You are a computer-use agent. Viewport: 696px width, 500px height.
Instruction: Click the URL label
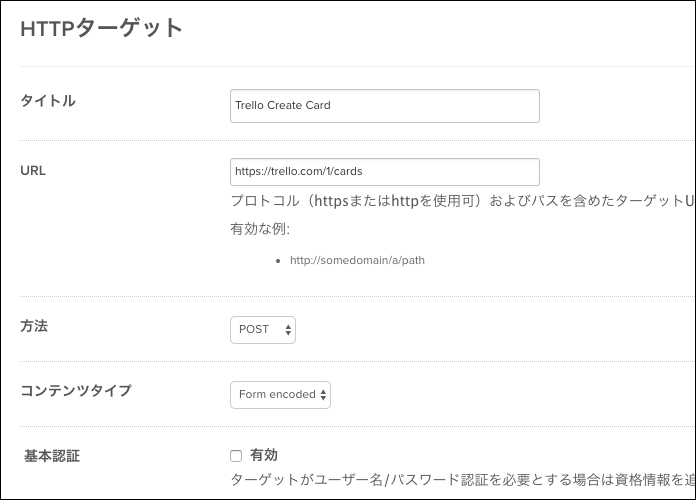click(x=33, y=171)
